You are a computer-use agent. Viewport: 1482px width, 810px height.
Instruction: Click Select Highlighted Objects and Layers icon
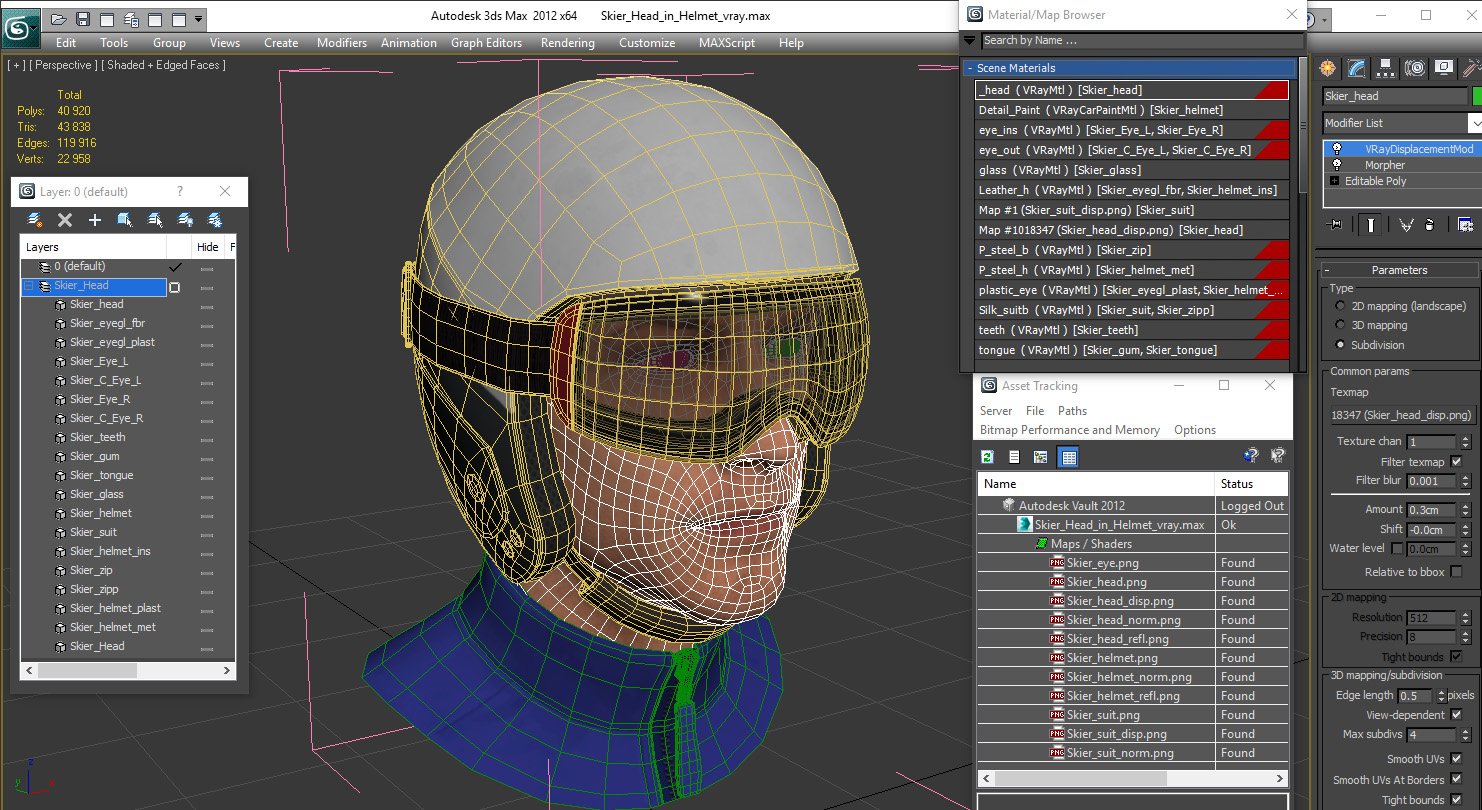click(125, 220)
